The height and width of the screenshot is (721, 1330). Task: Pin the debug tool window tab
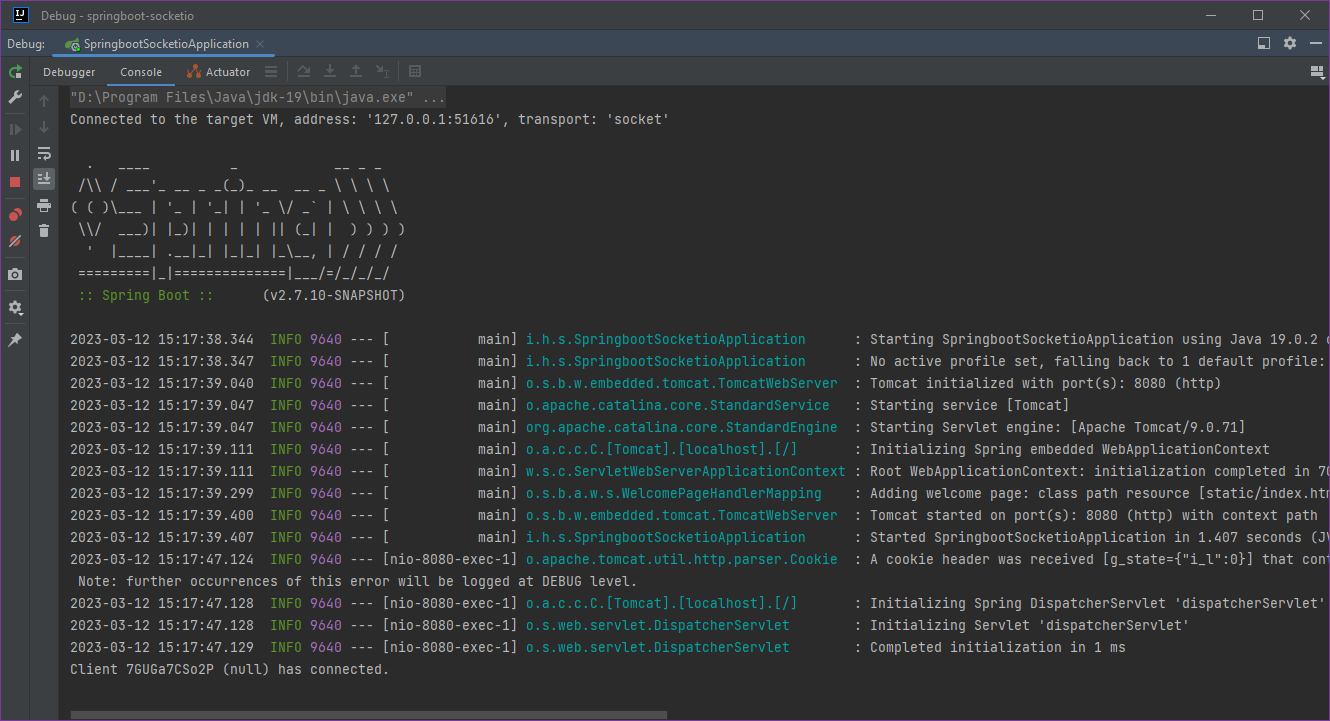point(15,339)
